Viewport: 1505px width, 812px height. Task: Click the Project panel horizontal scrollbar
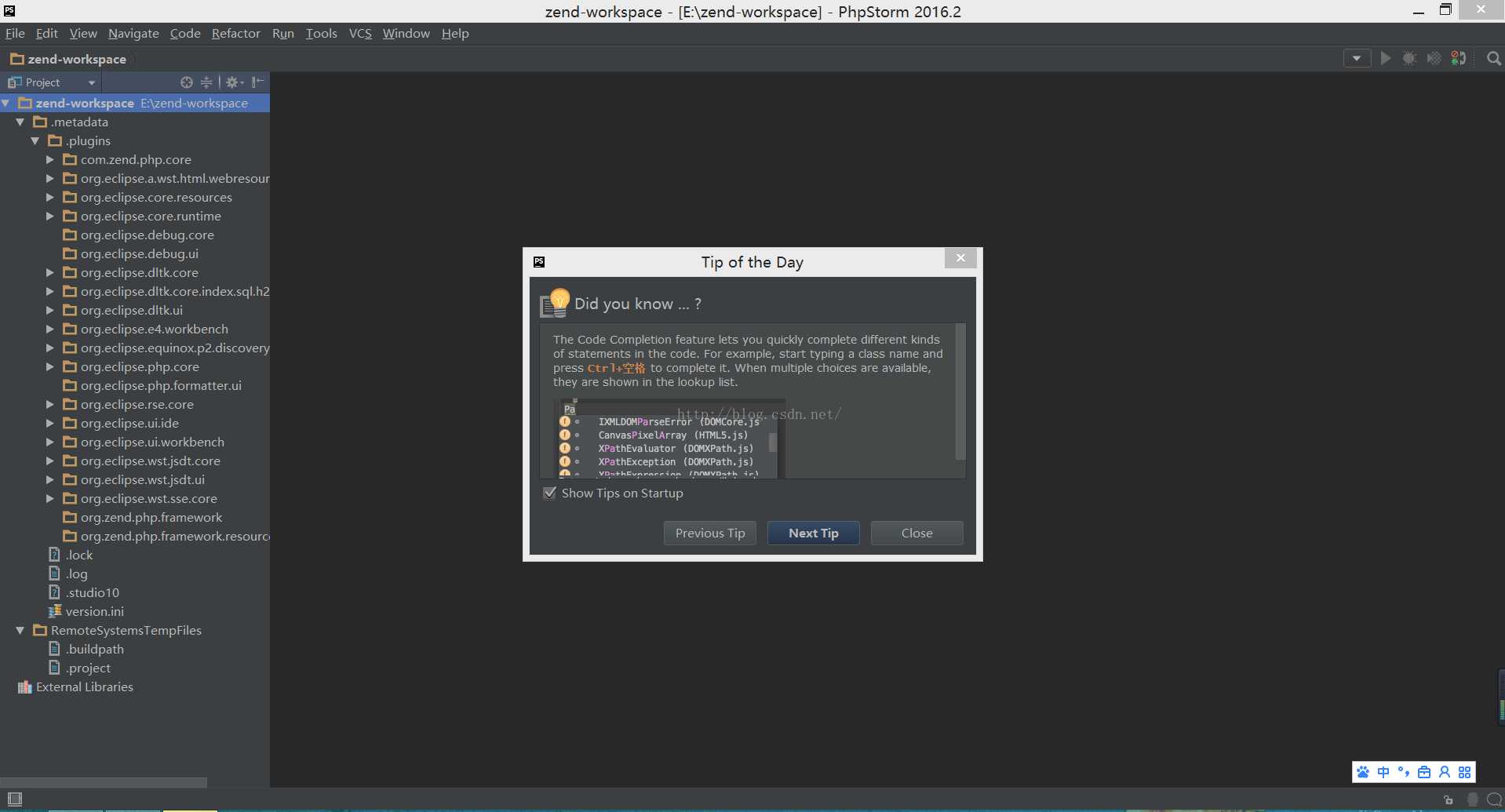click(x=104, y=782)
